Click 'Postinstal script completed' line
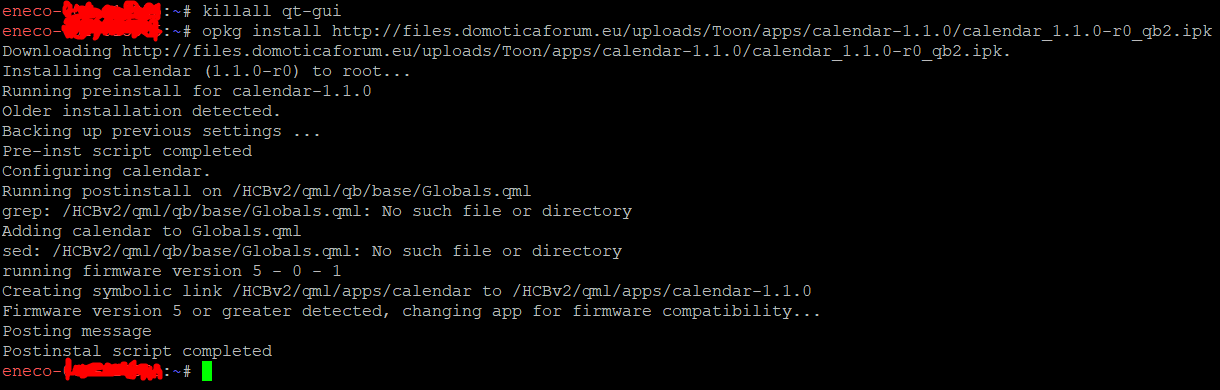The width and height of the screenshot is (1220, 390). 136,351
